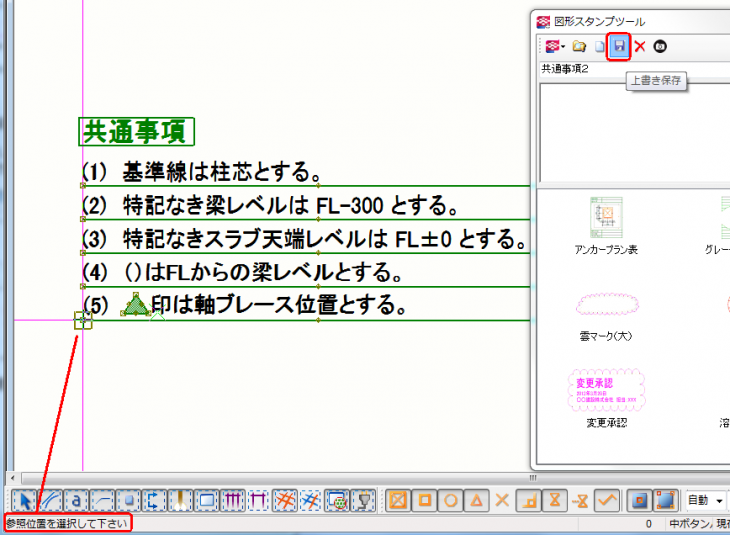
Task: Click the text '(2) 特記なき梁レベルは FL-300 とする。'
Action: pyautogui.click(x=270, y=205)
